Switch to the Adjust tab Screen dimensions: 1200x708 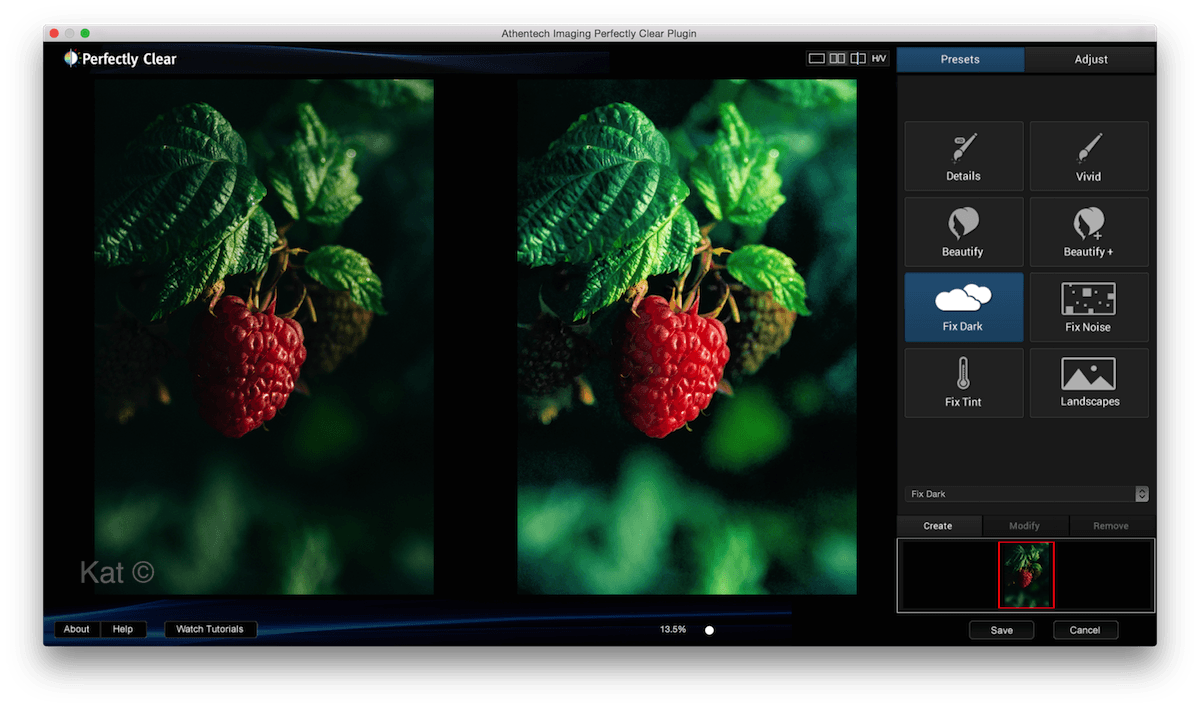[x=1091, y=59]
